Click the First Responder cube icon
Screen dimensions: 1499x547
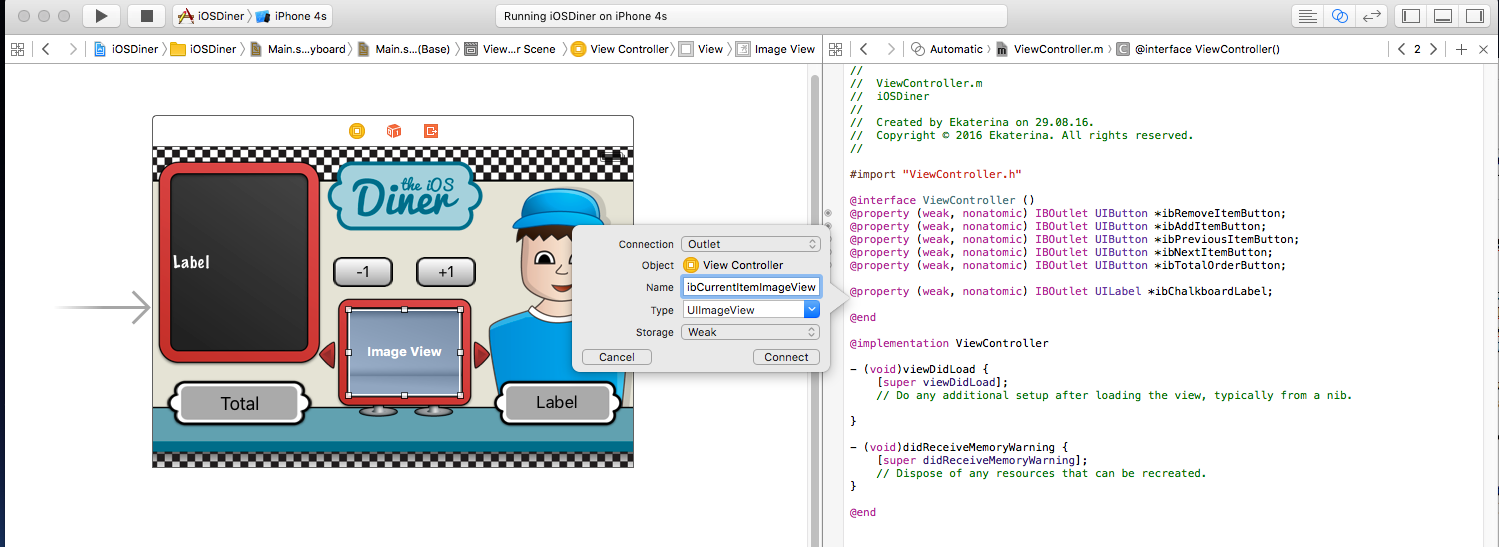coord(394,131)
